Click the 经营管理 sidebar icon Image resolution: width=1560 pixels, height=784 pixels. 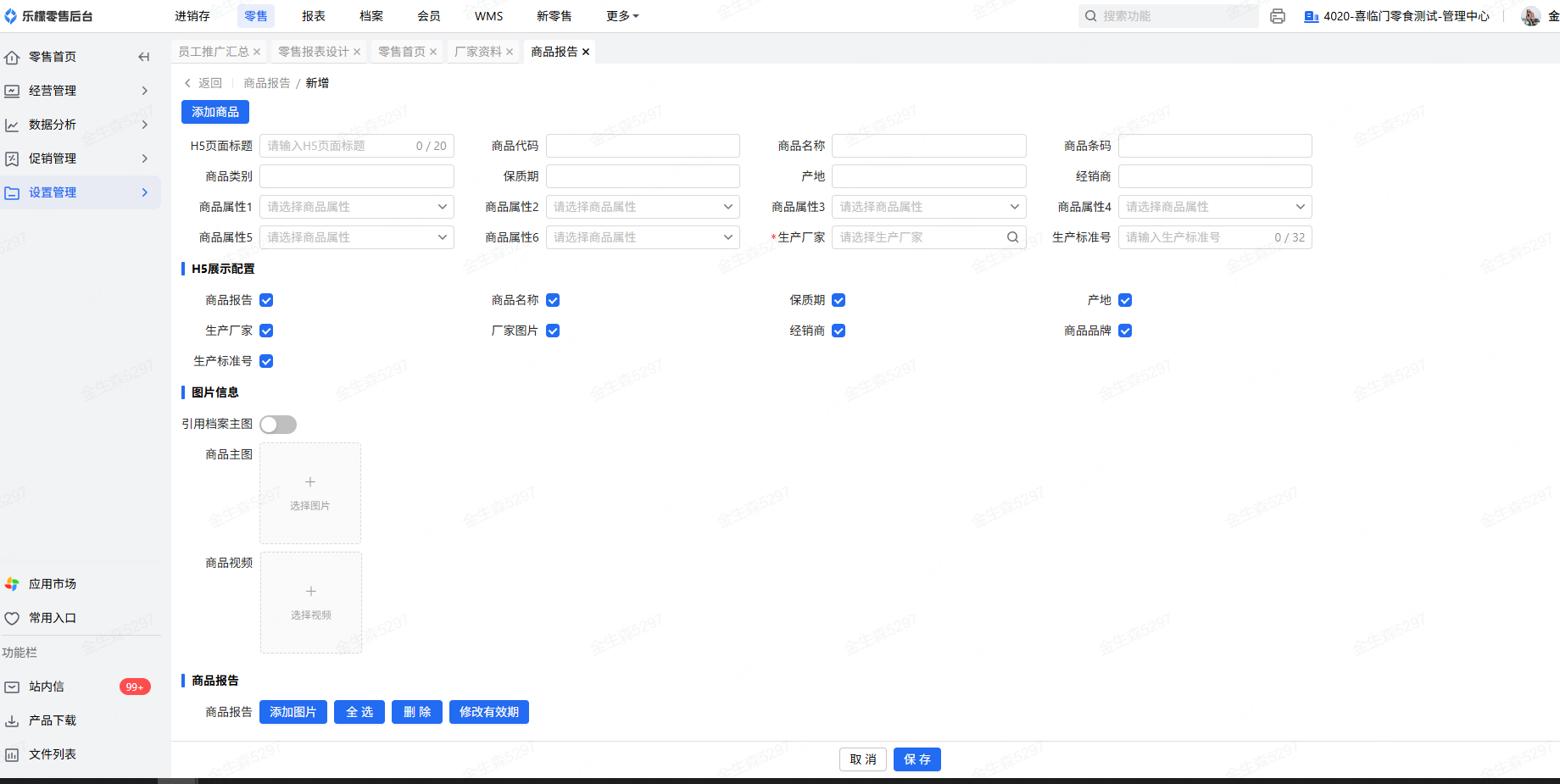12,91
